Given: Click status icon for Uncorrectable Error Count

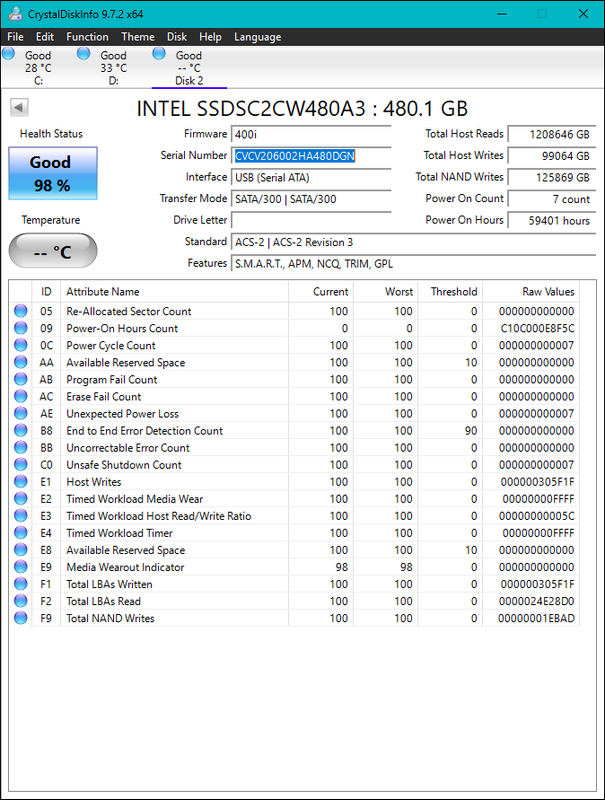Looking at the screenshot, I should [x=21, y=447].
